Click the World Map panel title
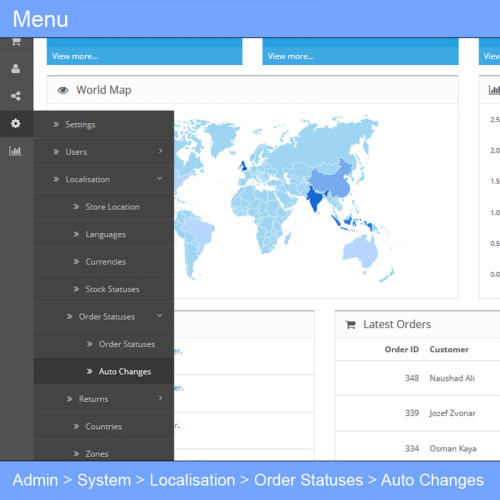 (104, 90)
